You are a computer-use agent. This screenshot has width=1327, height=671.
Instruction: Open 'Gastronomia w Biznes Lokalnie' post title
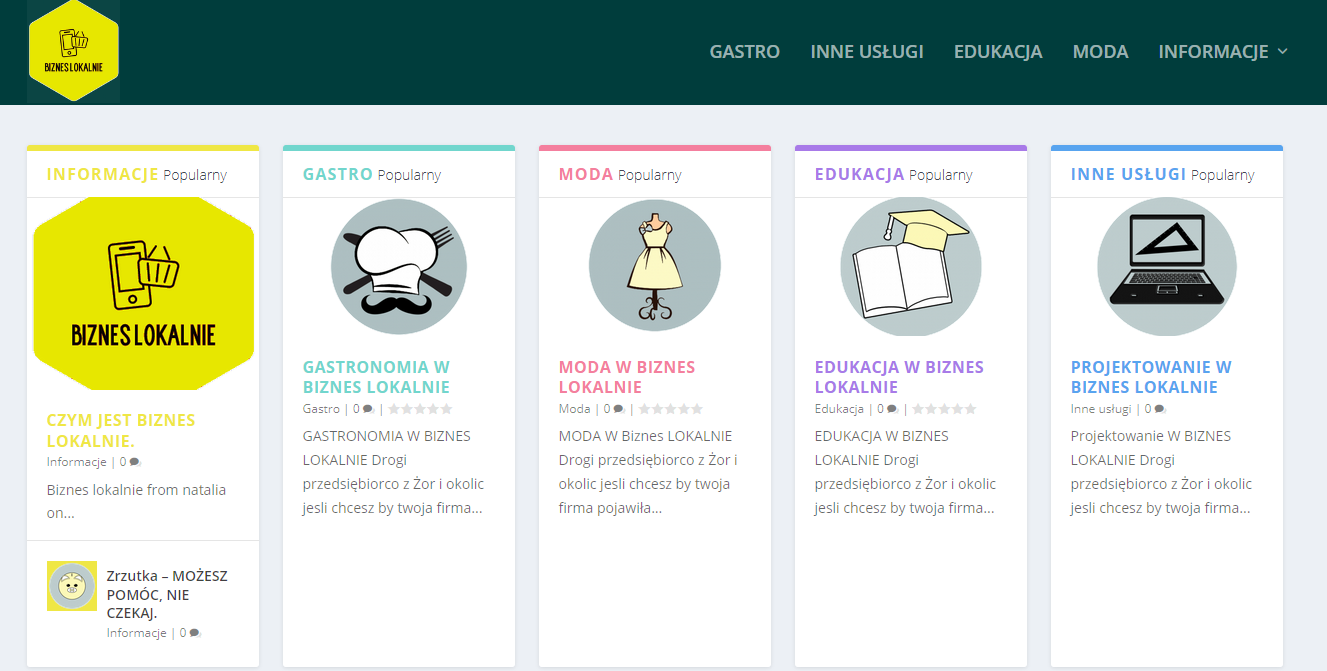[x=377, y=377]
